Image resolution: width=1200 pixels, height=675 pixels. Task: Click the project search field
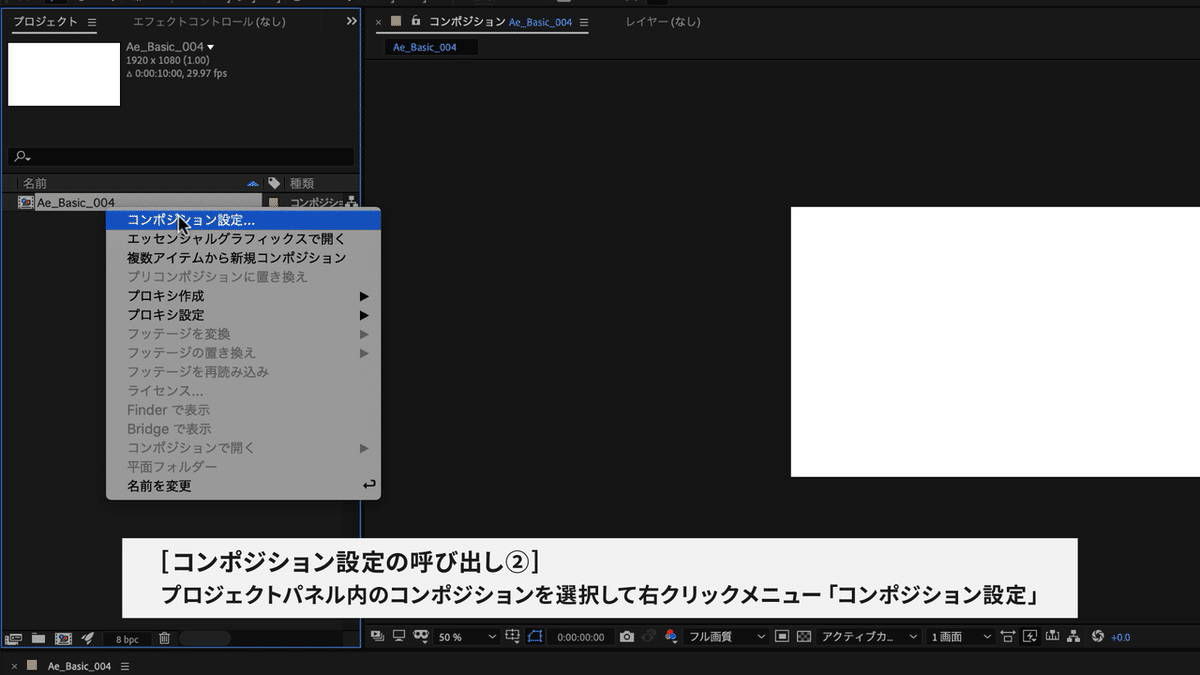pyautogui.click(x=181, y=157)
